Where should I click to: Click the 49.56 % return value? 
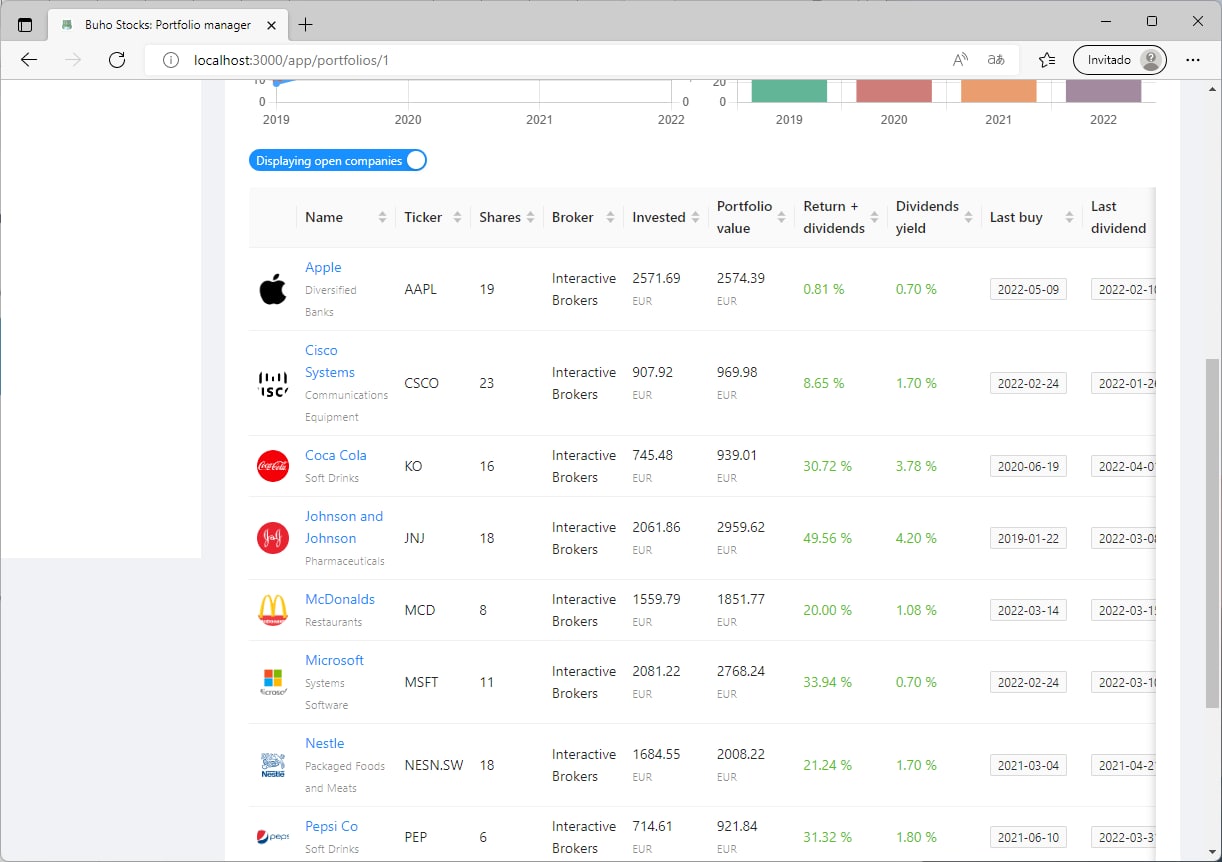coord(828,538)
